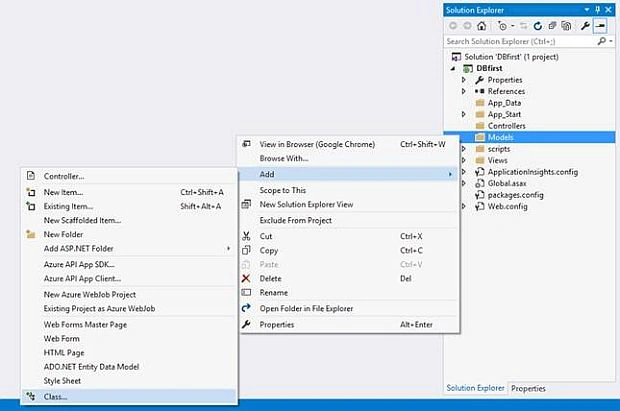Switch to the Properties tab
The height and width of the screenshot is (411, 620).
(x=528, y=388)
